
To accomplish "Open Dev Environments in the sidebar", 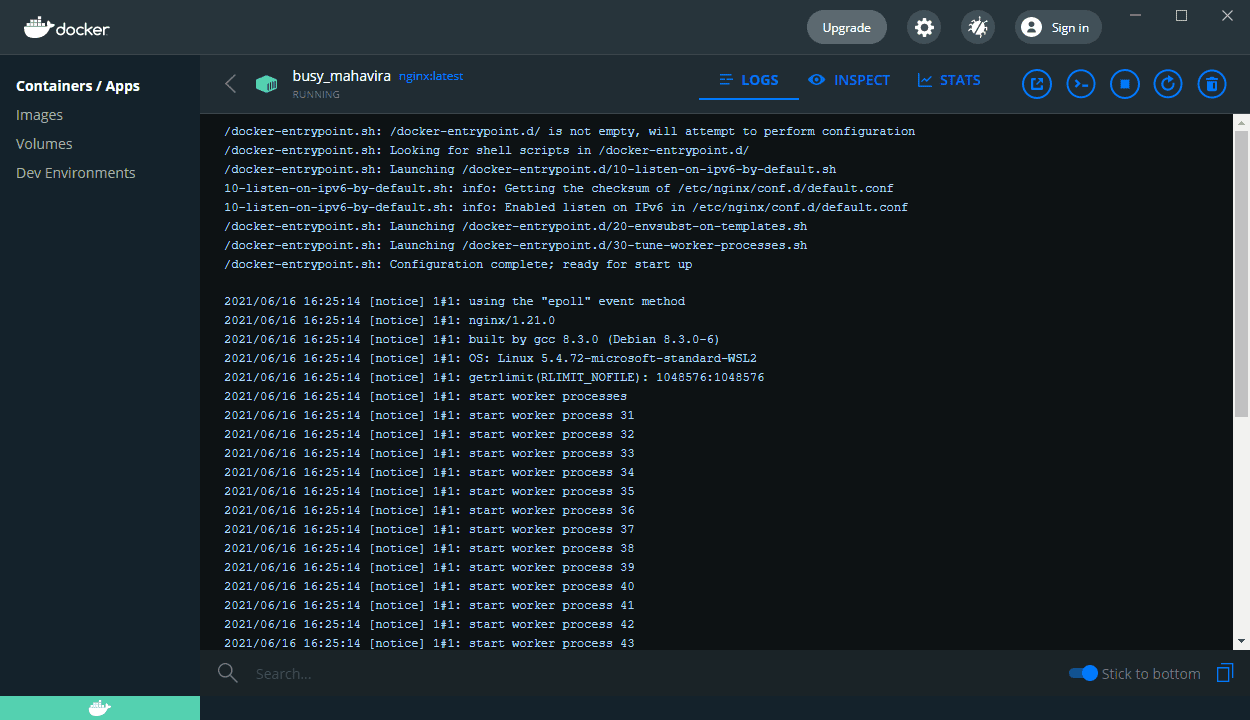I will point(76,172).
